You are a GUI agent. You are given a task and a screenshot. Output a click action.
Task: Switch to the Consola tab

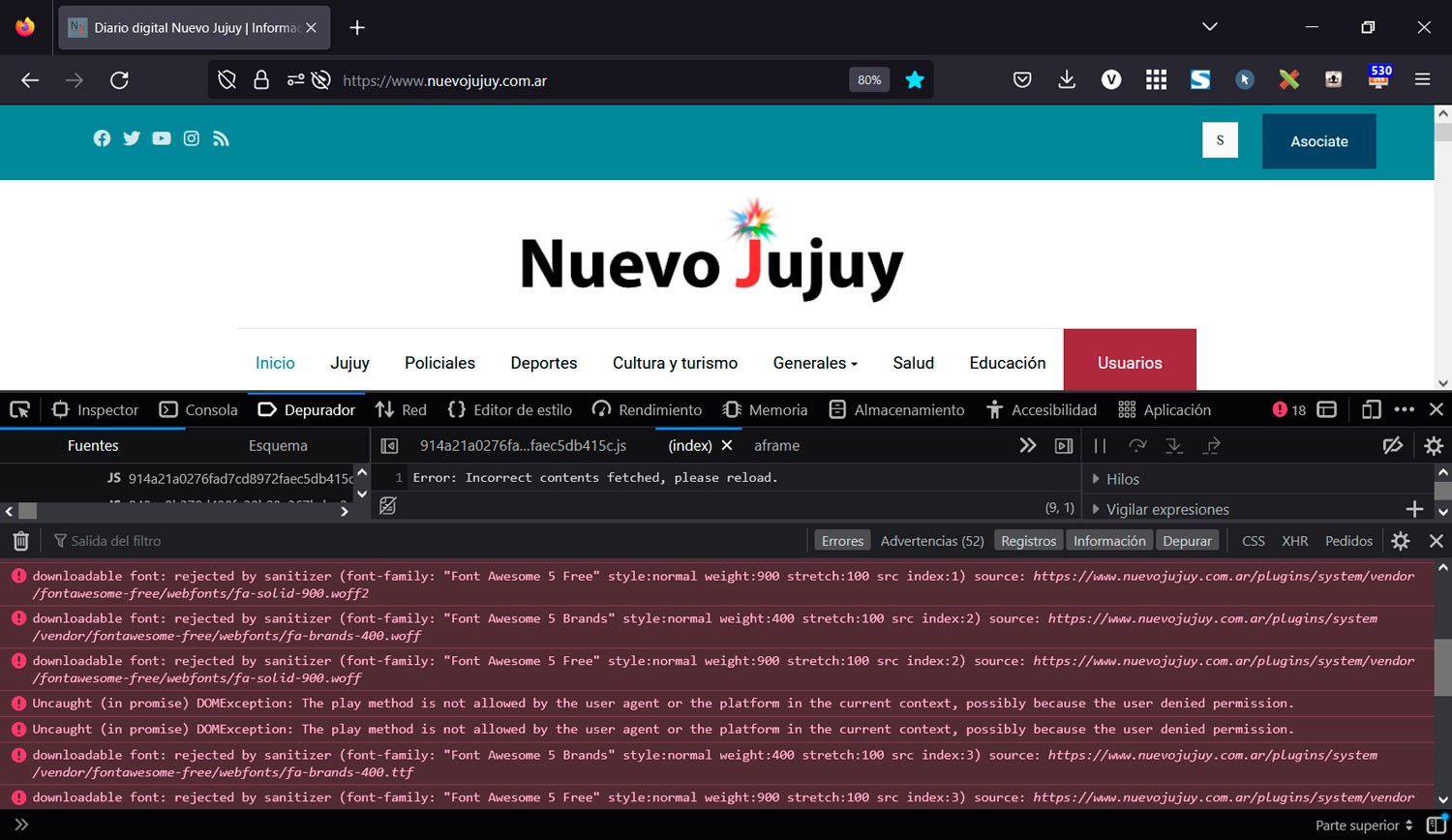(x=198, y=409)
